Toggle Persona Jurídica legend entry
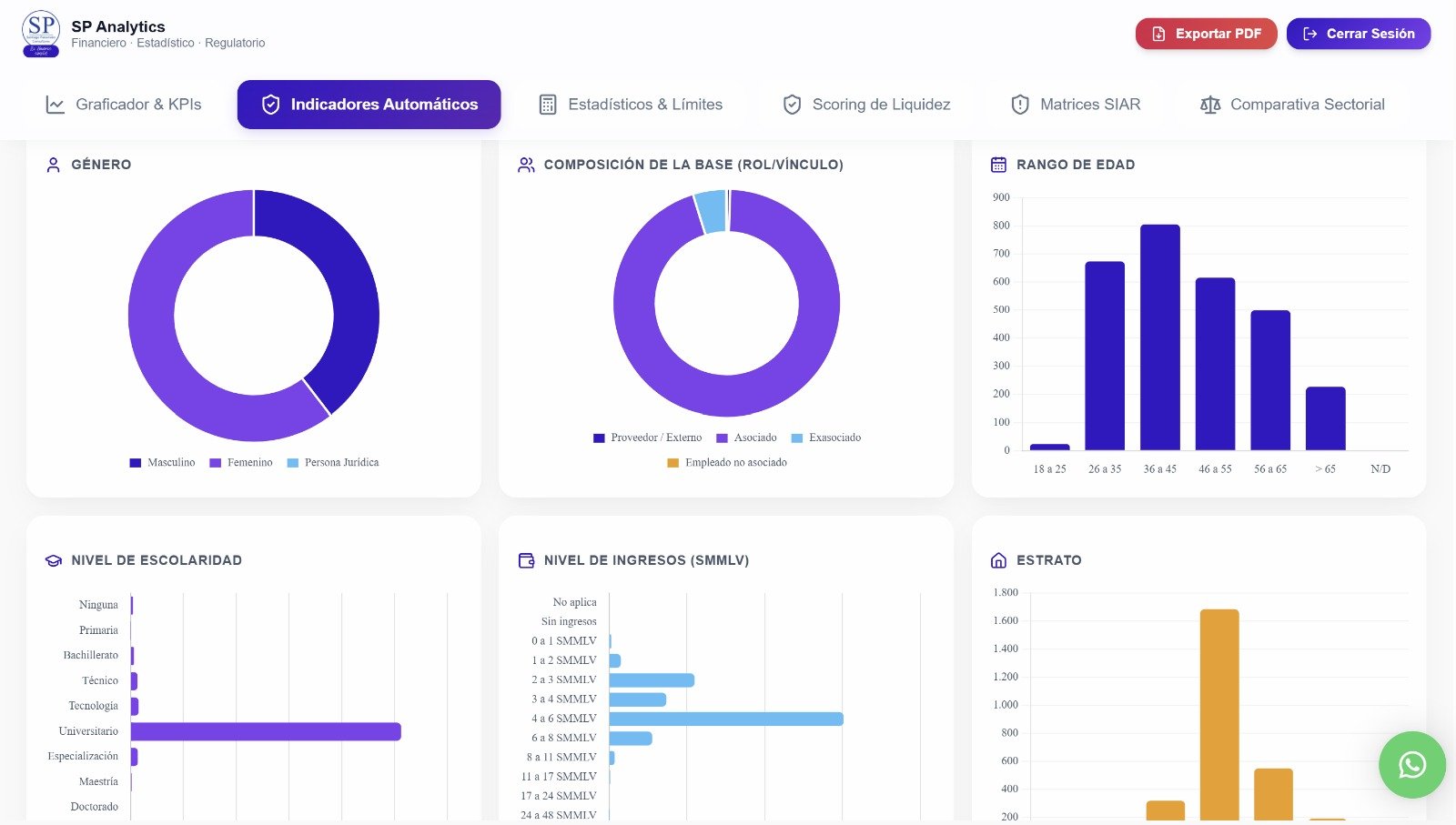This screenshot has height=825, width=1456. point(333,463)
